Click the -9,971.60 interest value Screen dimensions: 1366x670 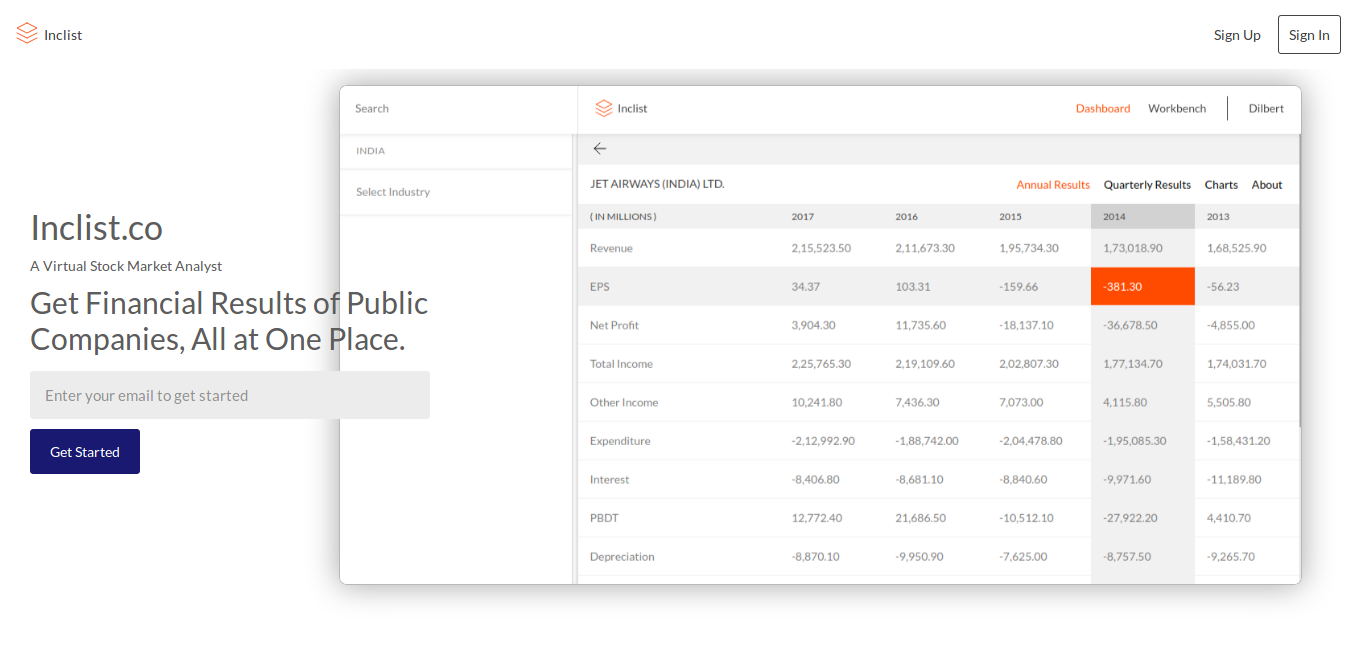[1127, 480]
